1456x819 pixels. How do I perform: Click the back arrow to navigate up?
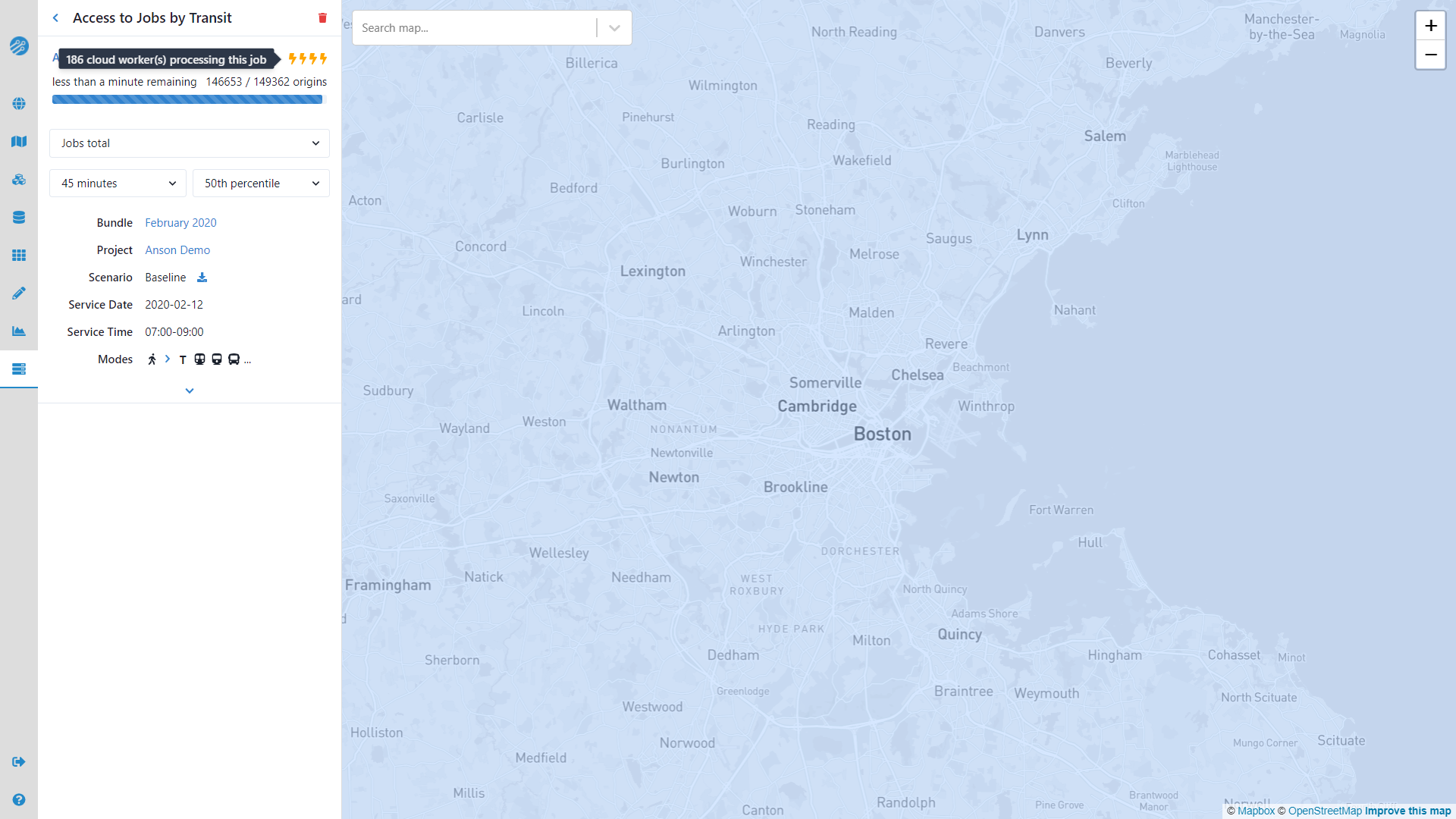[57, 18]
